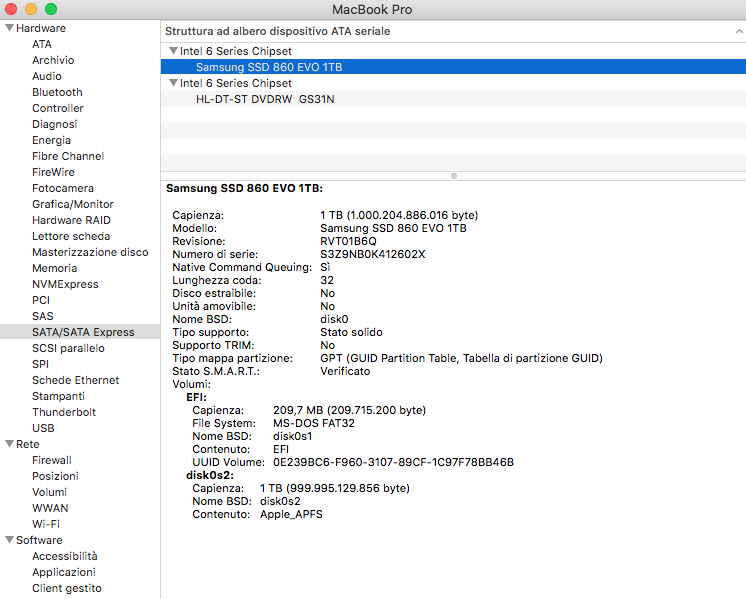Image resolution: width=746 pixels, height=599 pixels.
Task: Click the bold disk0s2 volume heading
Action: pyautogui.click(x=210, y=475)
